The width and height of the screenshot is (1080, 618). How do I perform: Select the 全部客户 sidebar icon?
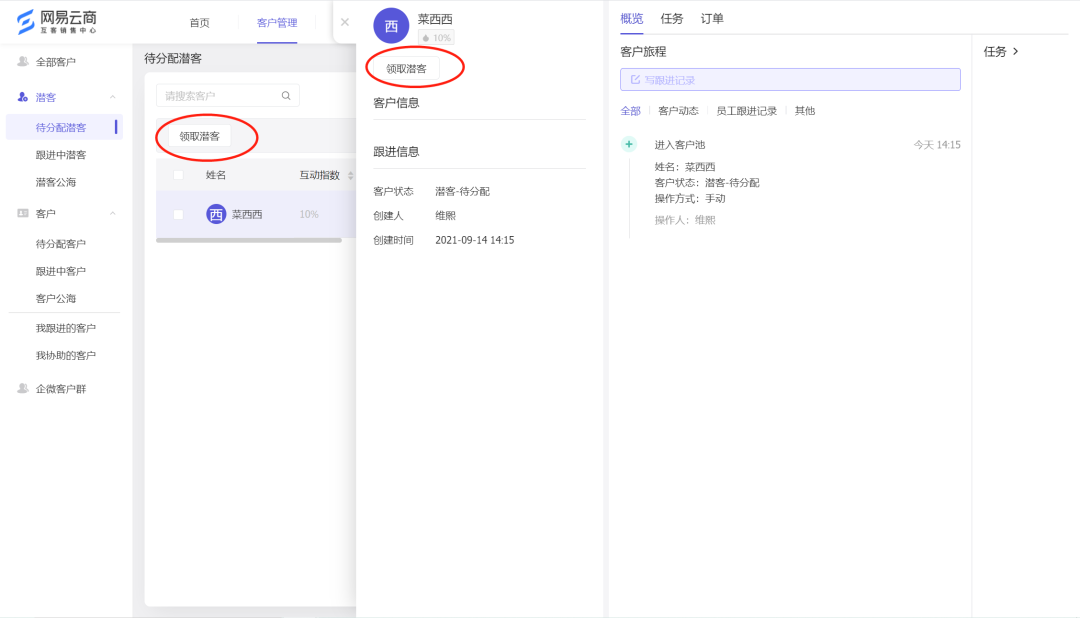point(22,61)
